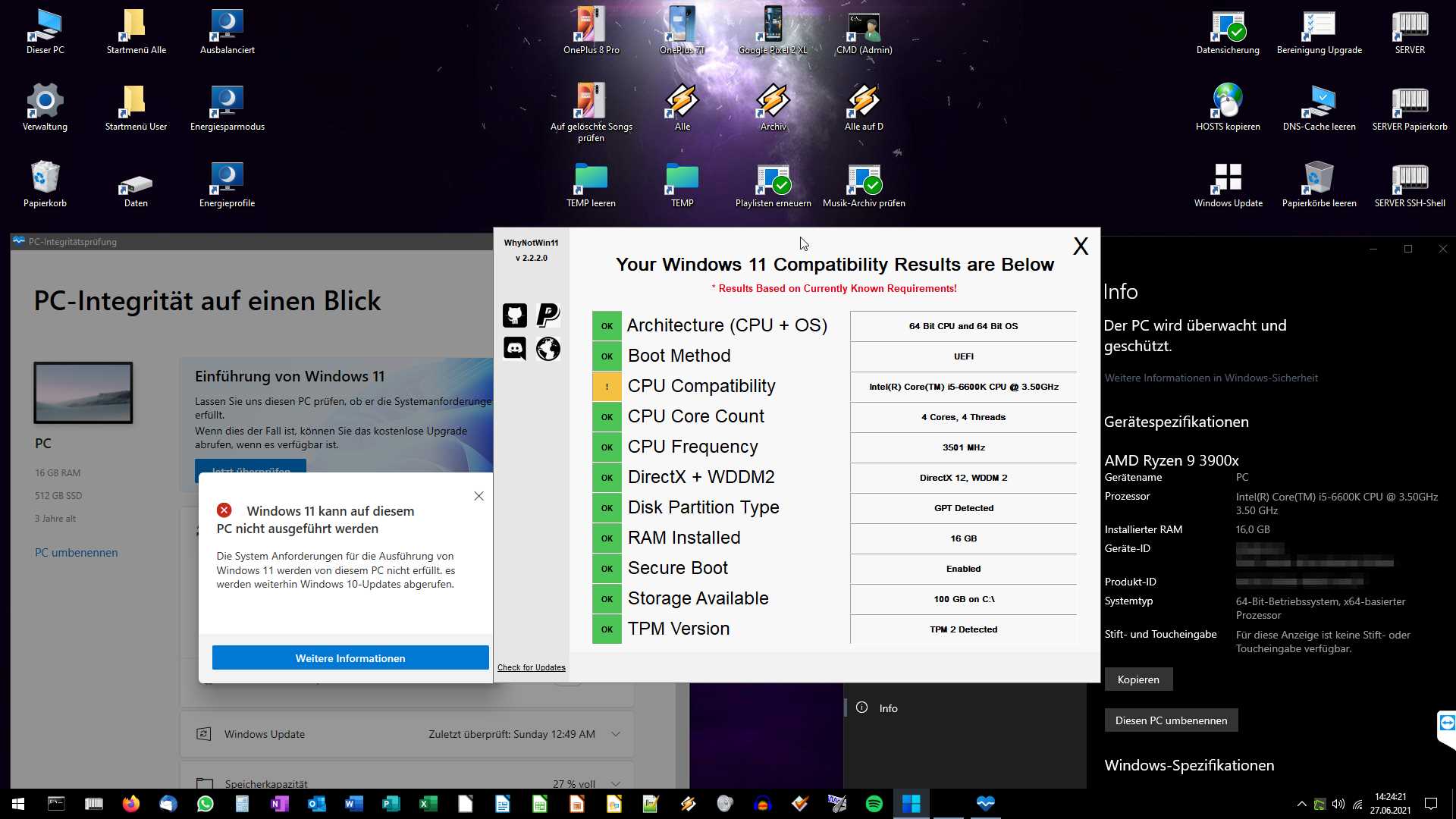This screenshot has width=1456, height=819.
Task: Click the '512 GB SSD' text in PC-Integritätsprüfung
Action: [x=58, y=496]
